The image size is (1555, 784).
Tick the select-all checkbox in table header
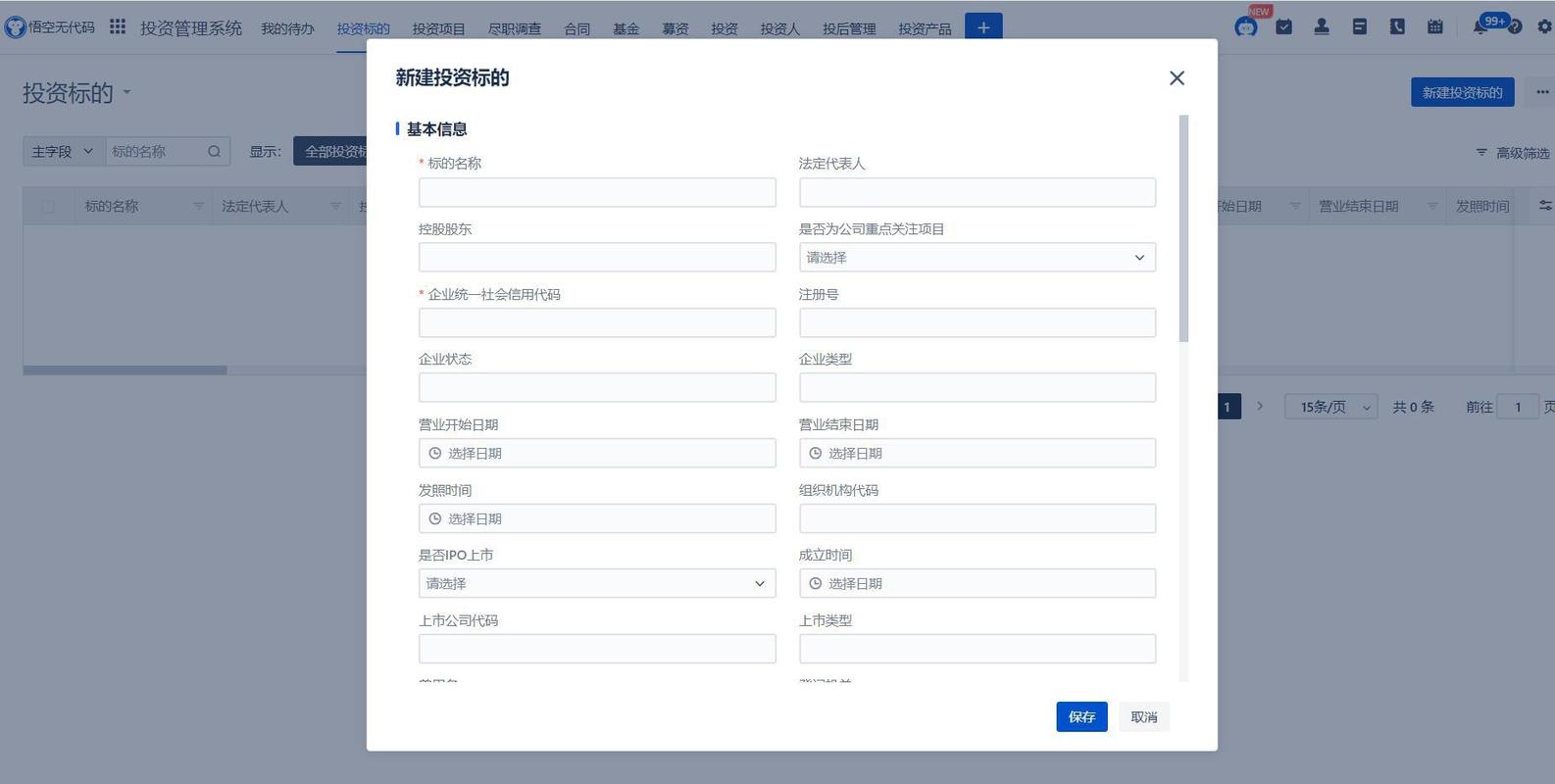click(48, 207)
